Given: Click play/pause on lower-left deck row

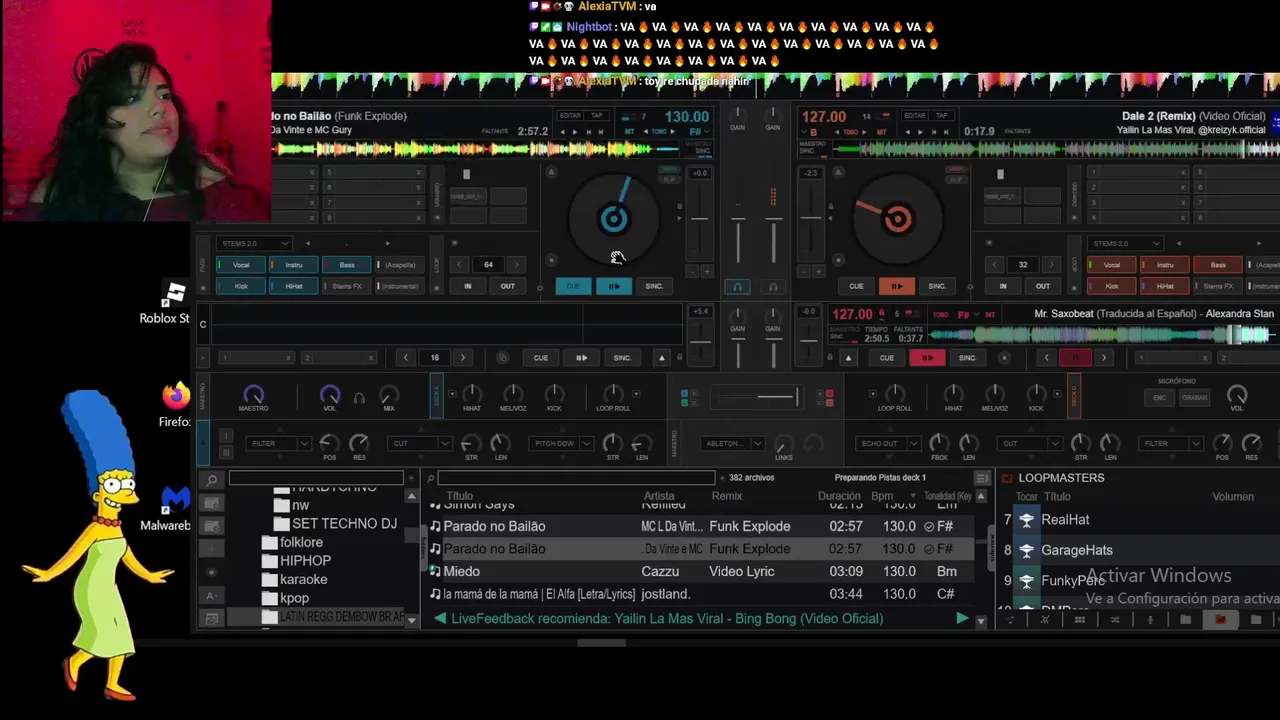Looking at the screenshot, I should [581, 358].
